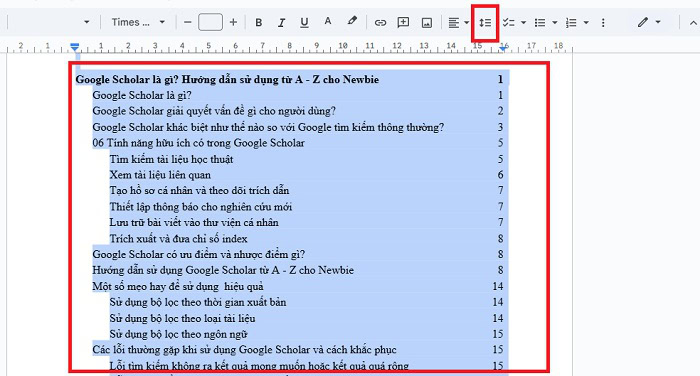Open 'Google Scholar là gì?' contents entry

point(142,95)
